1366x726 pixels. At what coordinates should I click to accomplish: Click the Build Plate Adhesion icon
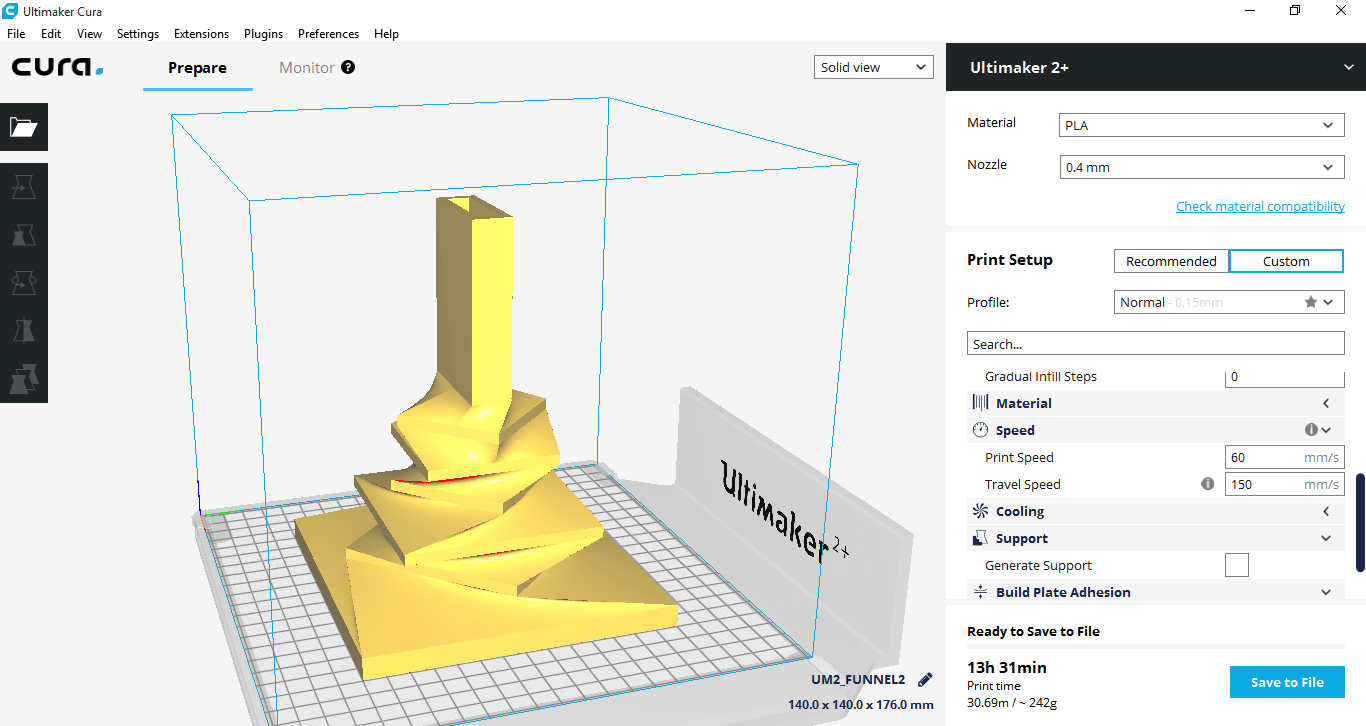pyautogui.click(x=980, y=592)
